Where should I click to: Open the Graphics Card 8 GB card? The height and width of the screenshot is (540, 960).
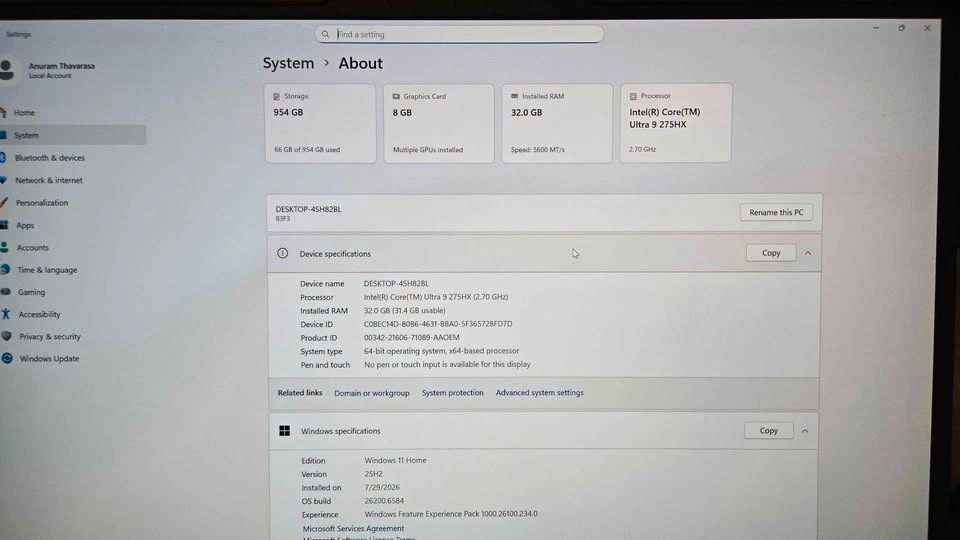pyautogui.click(x=439, y=123)
